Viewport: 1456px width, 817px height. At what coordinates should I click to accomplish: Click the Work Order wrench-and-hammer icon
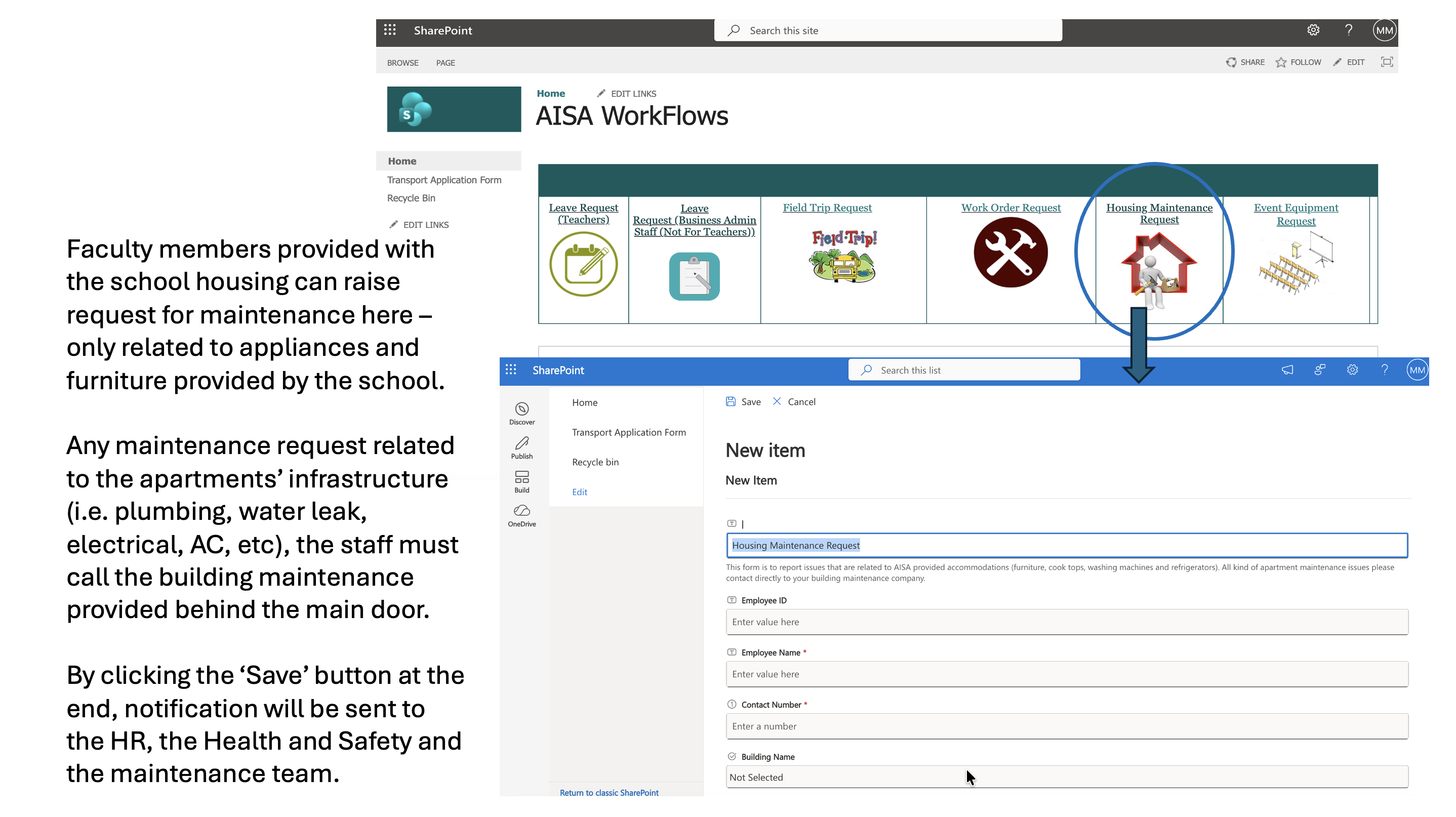coord(1010,253)
